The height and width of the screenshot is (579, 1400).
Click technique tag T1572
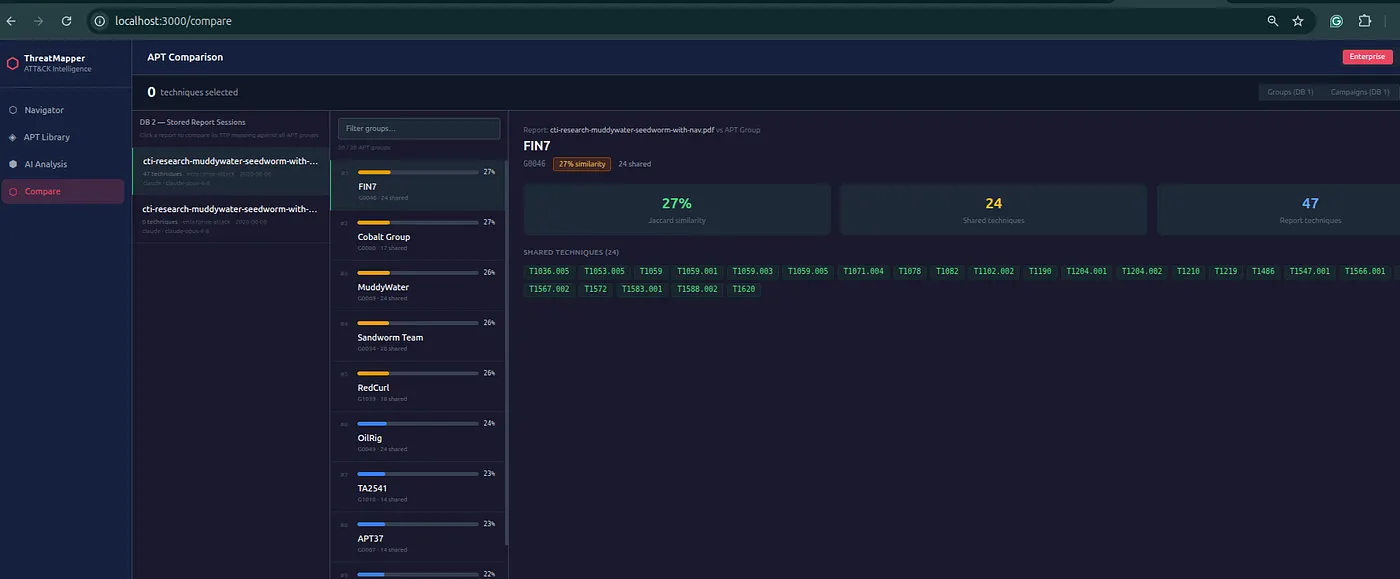(x=595, y=289)
